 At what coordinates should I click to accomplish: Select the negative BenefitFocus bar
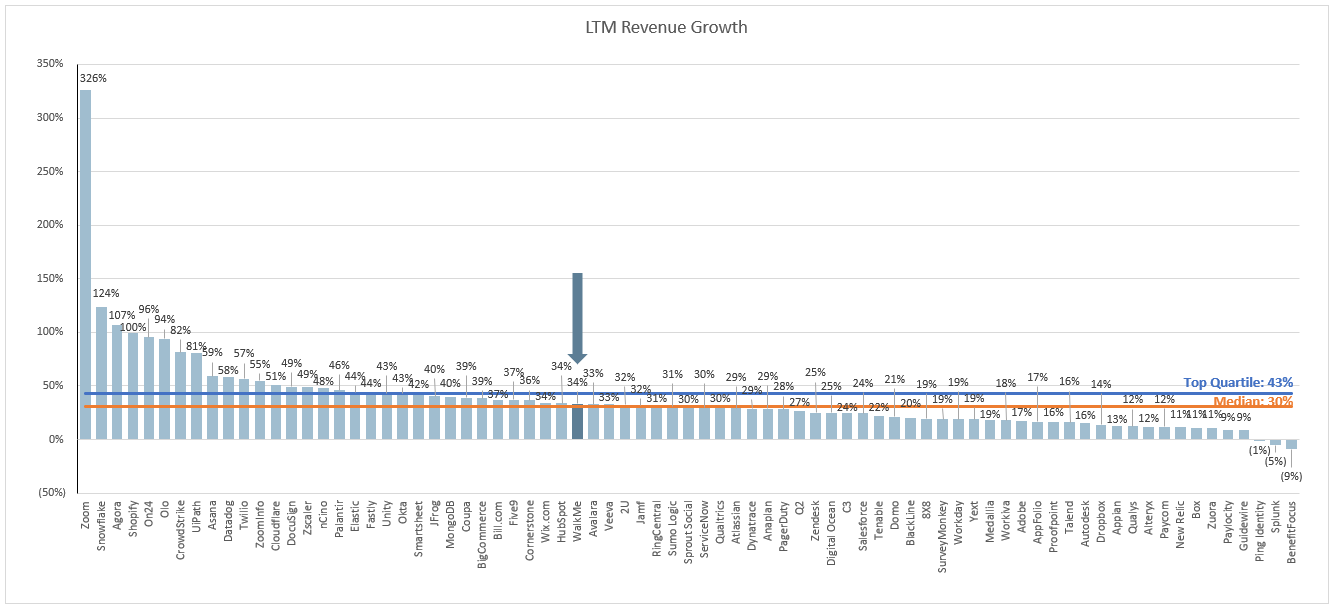point(1291,444)
